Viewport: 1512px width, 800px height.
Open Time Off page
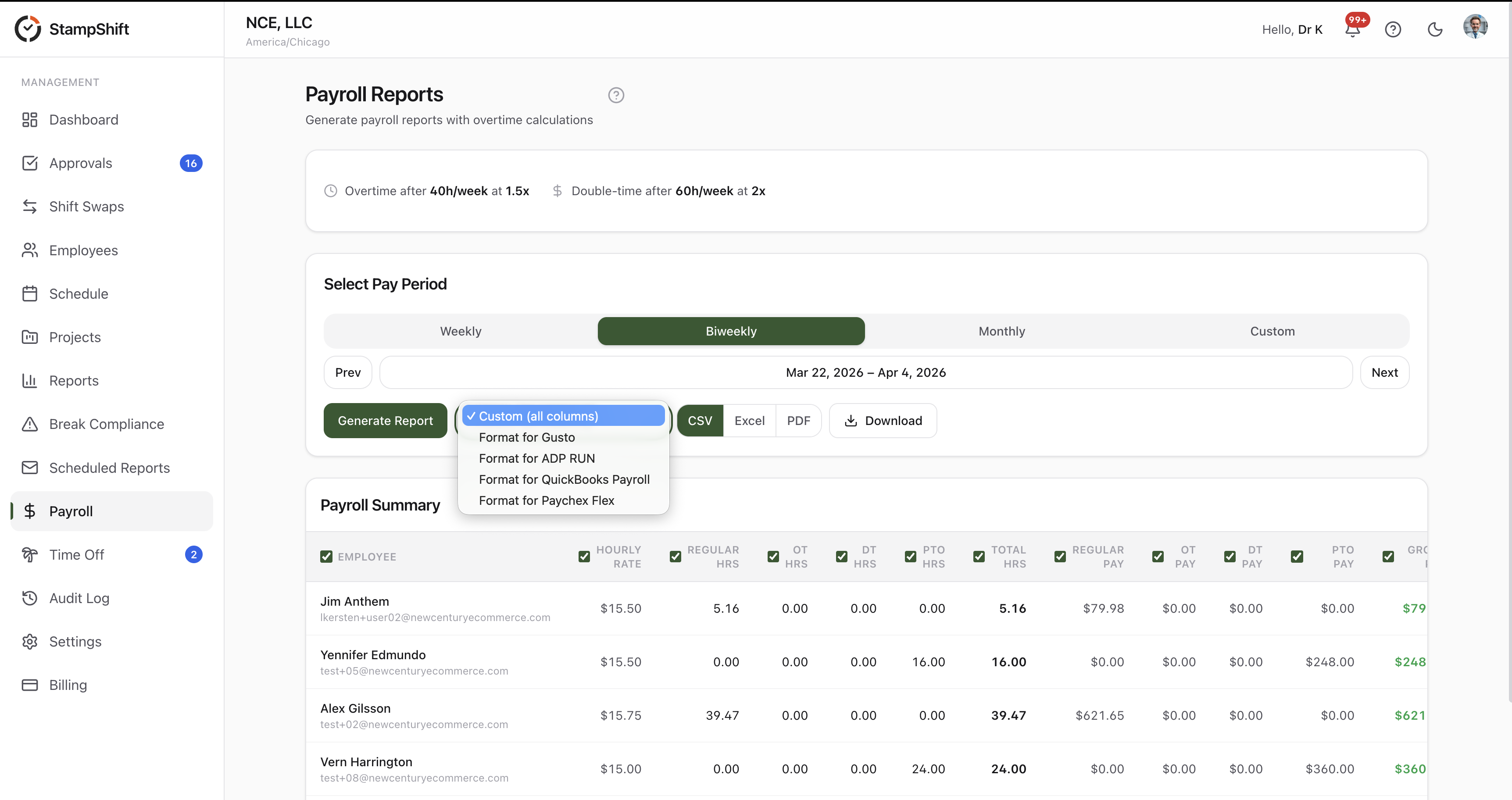pos(111,555)
